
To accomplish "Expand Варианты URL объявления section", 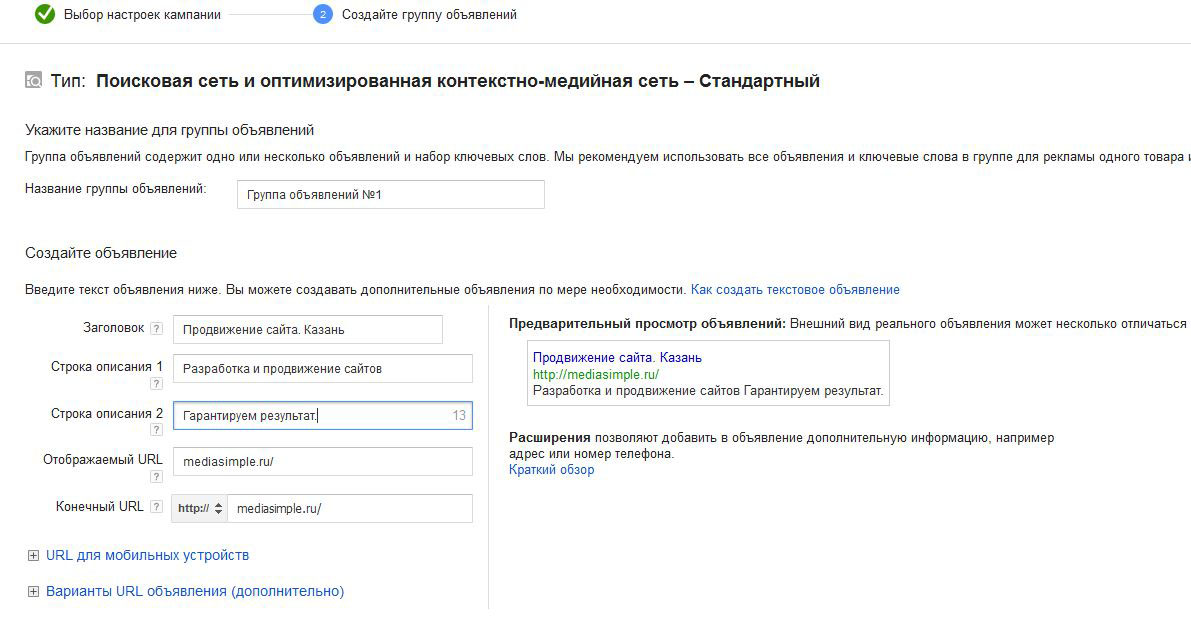I will 33,592.
